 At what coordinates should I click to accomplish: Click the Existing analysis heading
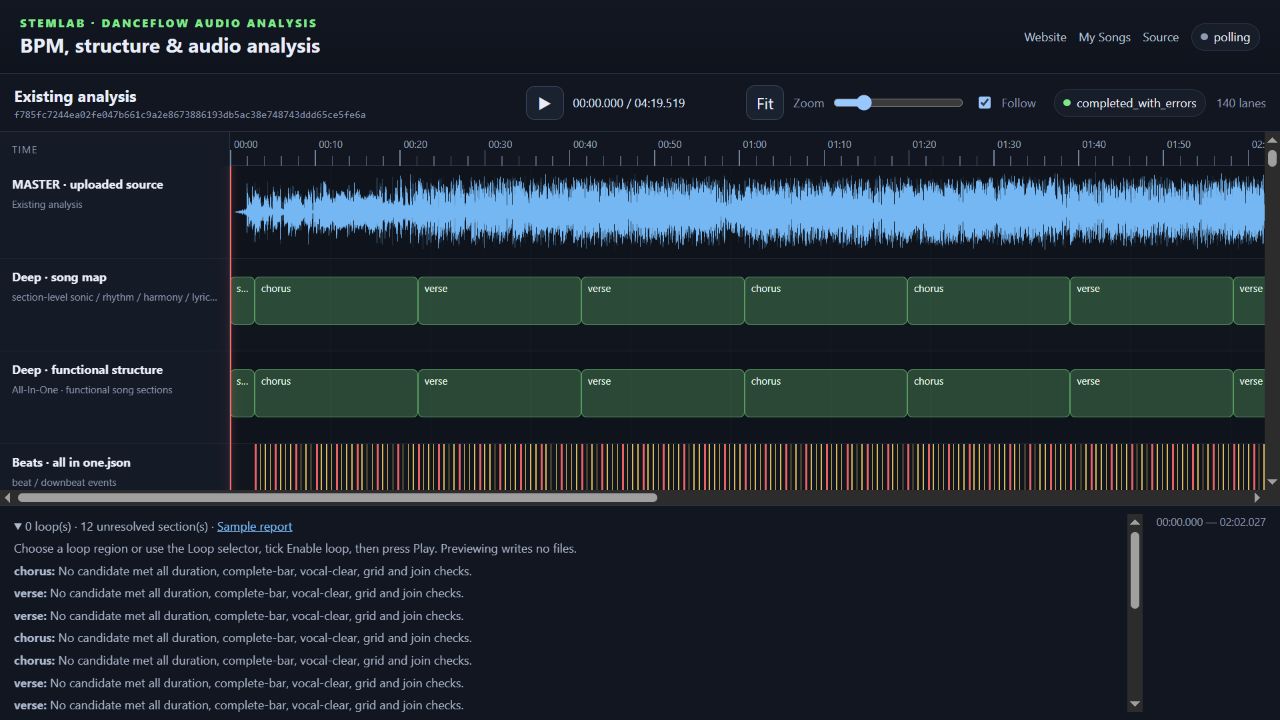click(75, 97)
